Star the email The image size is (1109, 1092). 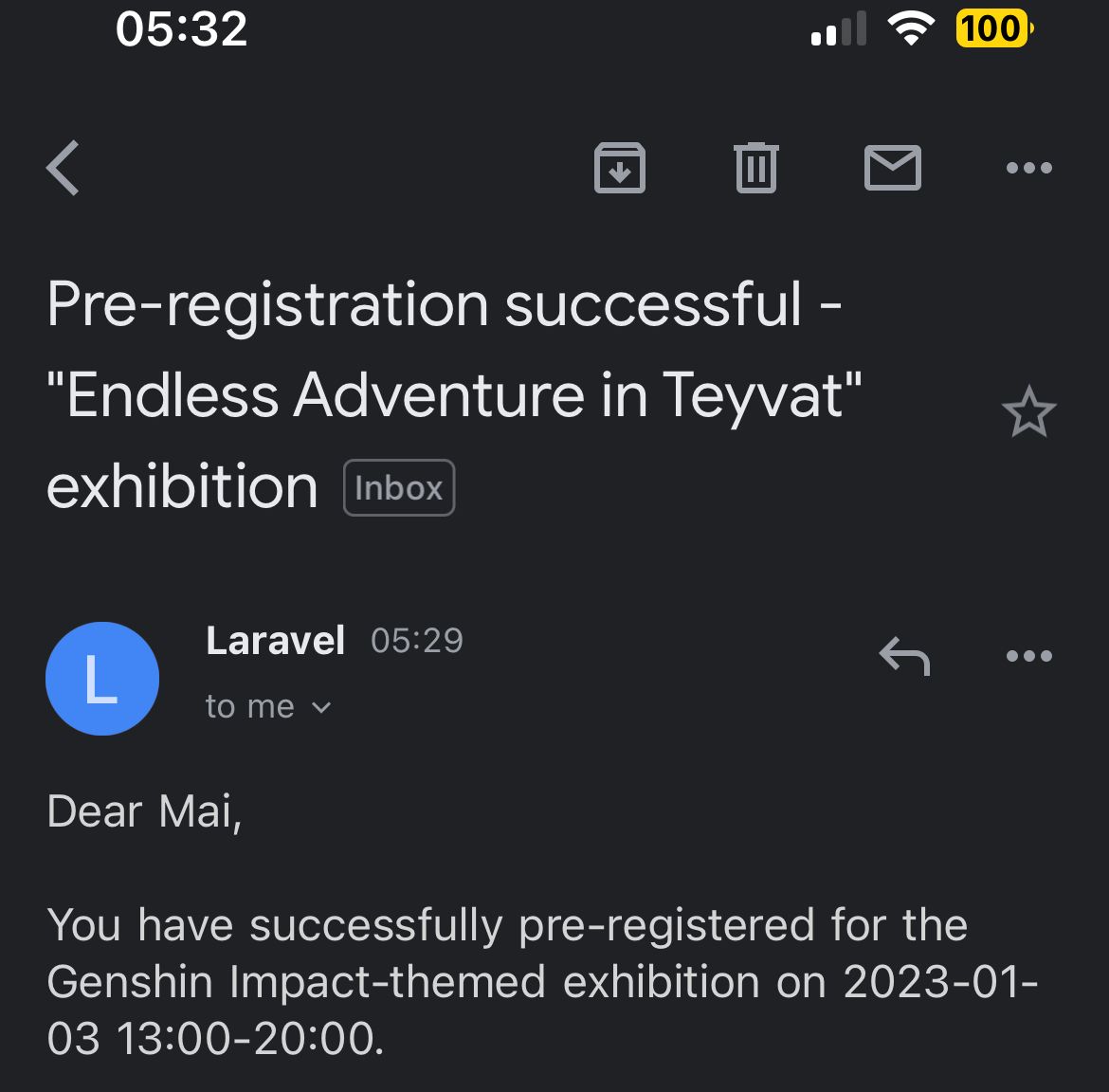click(1029, 411)
